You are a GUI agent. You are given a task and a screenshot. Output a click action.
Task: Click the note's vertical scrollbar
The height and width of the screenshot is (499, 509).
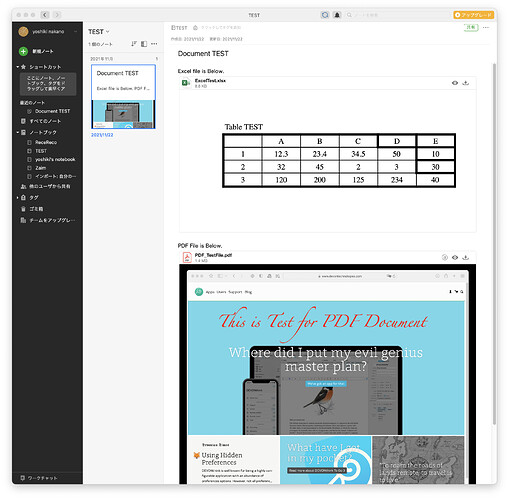(494, 243)
